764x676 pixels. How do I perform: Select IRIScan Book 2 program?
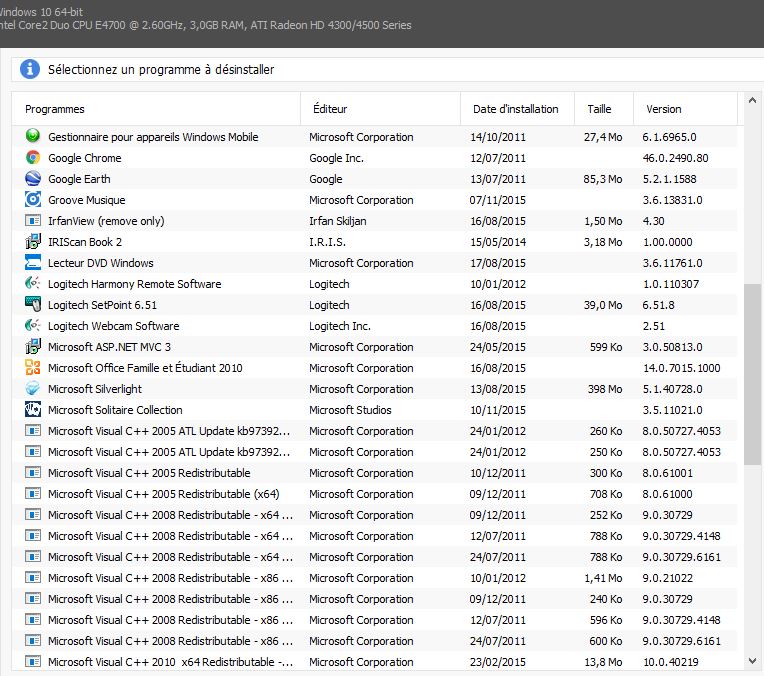click(x=84, y=242)
